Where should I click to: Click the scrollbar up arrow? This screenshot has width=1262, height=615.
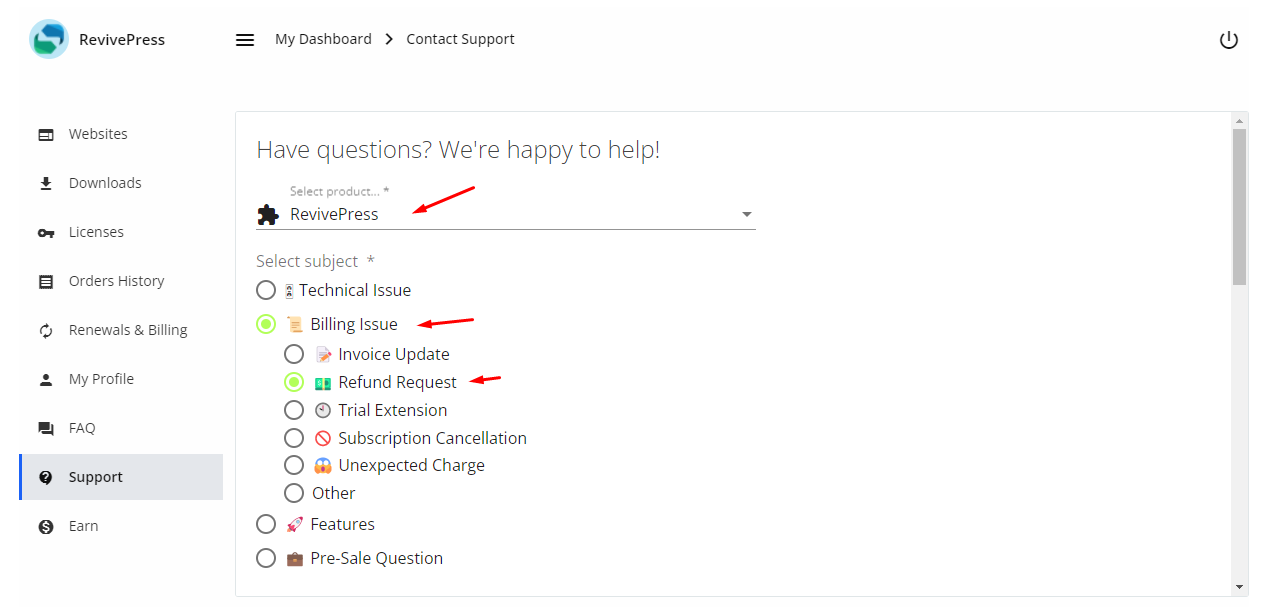1240,120
